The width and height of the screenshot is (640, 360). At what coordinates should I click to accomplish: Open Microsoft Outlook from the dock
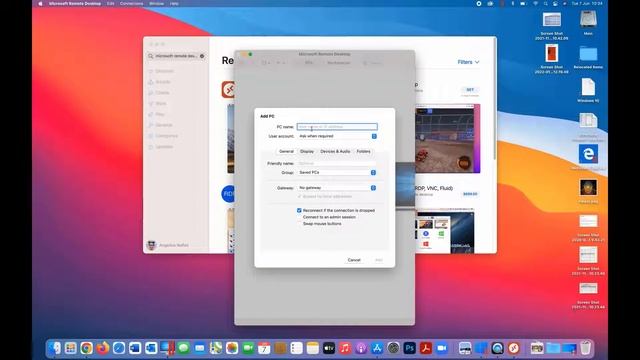[x=151, y=348]
